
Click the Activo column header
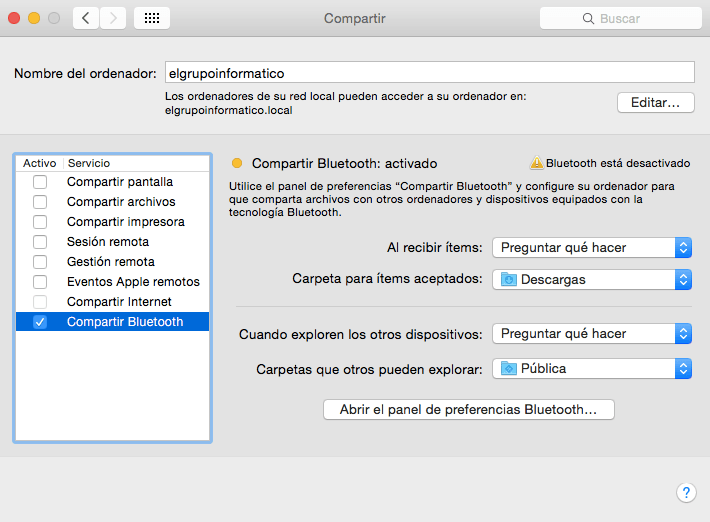[40, 163]
